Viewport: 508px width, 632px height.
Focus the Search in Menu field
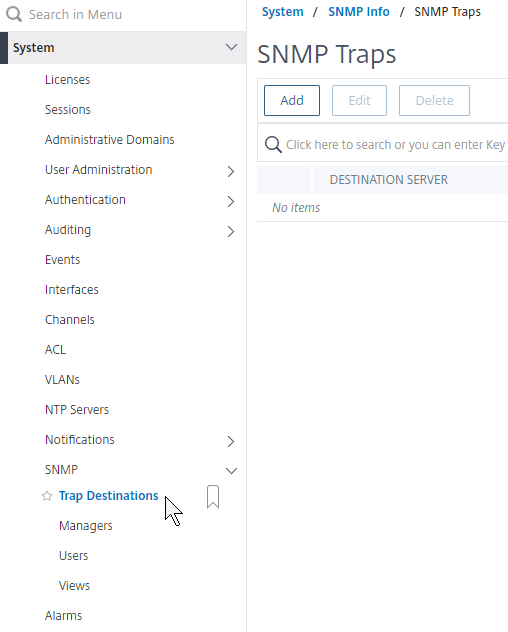coord(123,15)
